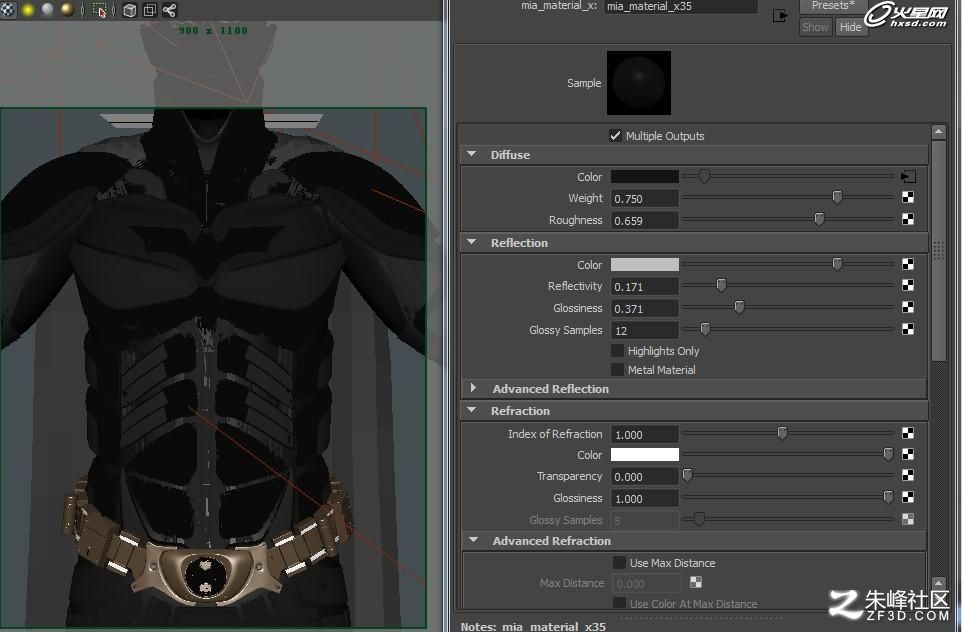Image resolution: width=962 pixels, height=632 pixels.
Task: Click the share-shaped joints icon in viewport toolbar
Action: click(169, 10)
